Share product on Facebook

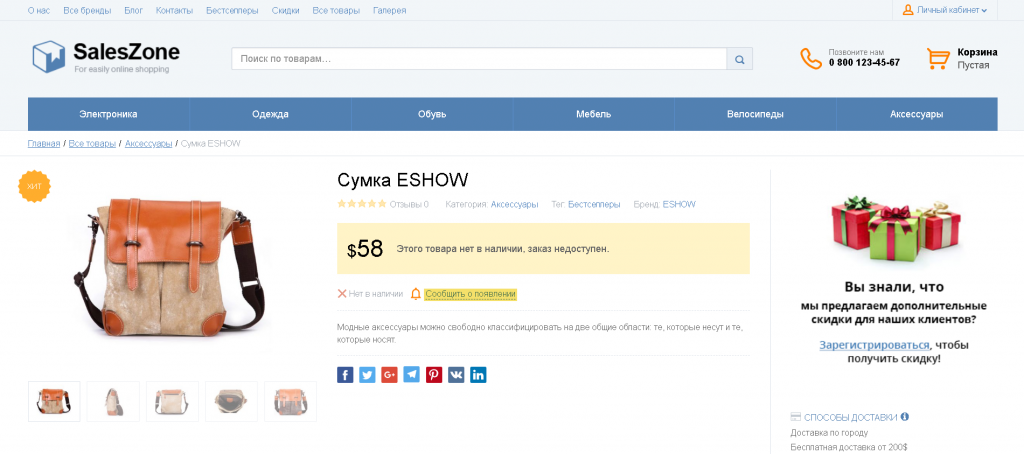click(x=345, y=375)
